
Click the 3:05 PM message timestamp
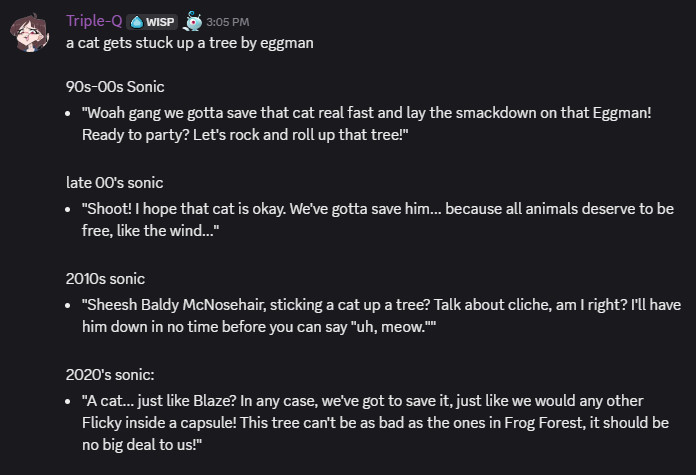pyautogui.click(x=228, y=22)
